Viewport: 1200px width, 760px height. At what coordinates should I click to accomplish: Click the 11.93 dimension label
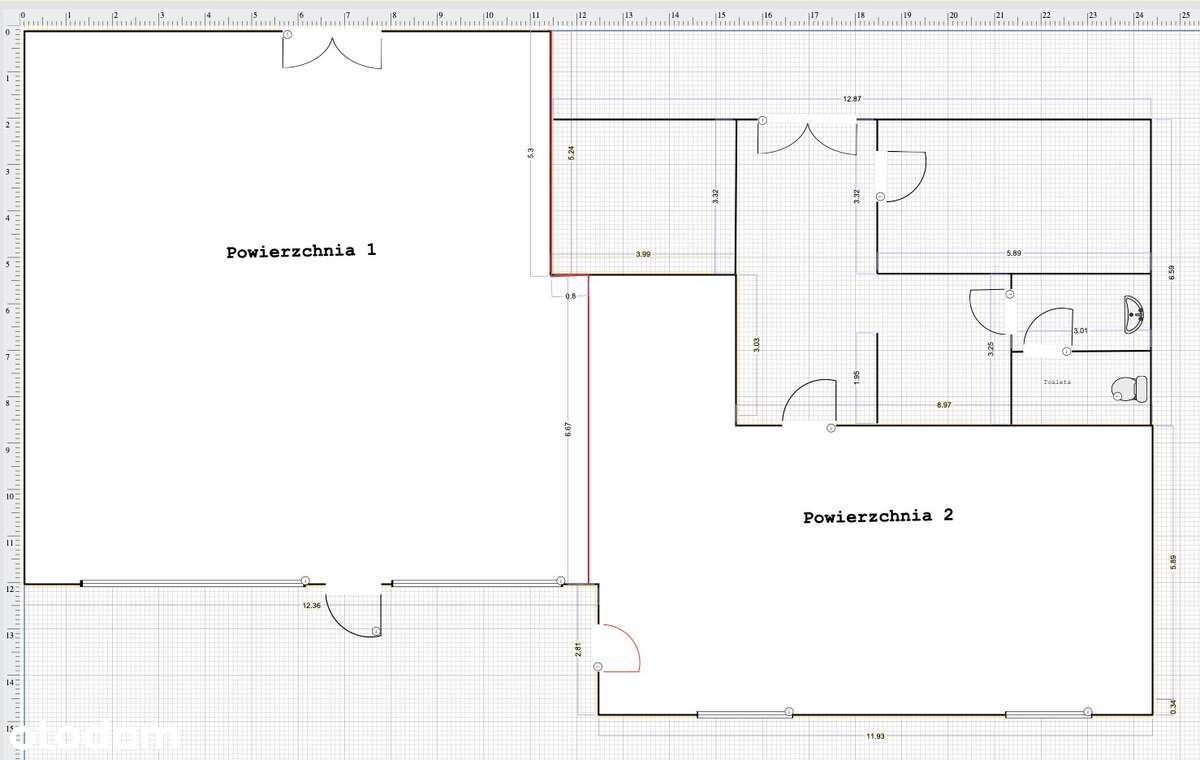[x=875, y=737]
